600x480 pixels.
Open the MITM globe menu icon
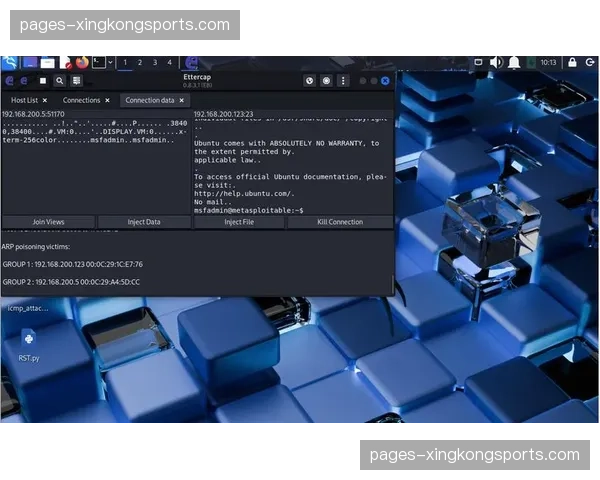(310, 81)
